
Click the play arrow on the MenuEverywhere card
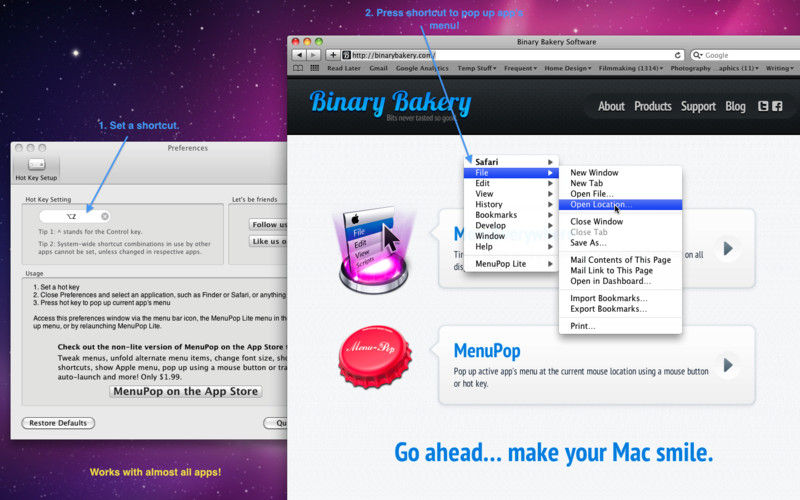[x=728, y=248]
